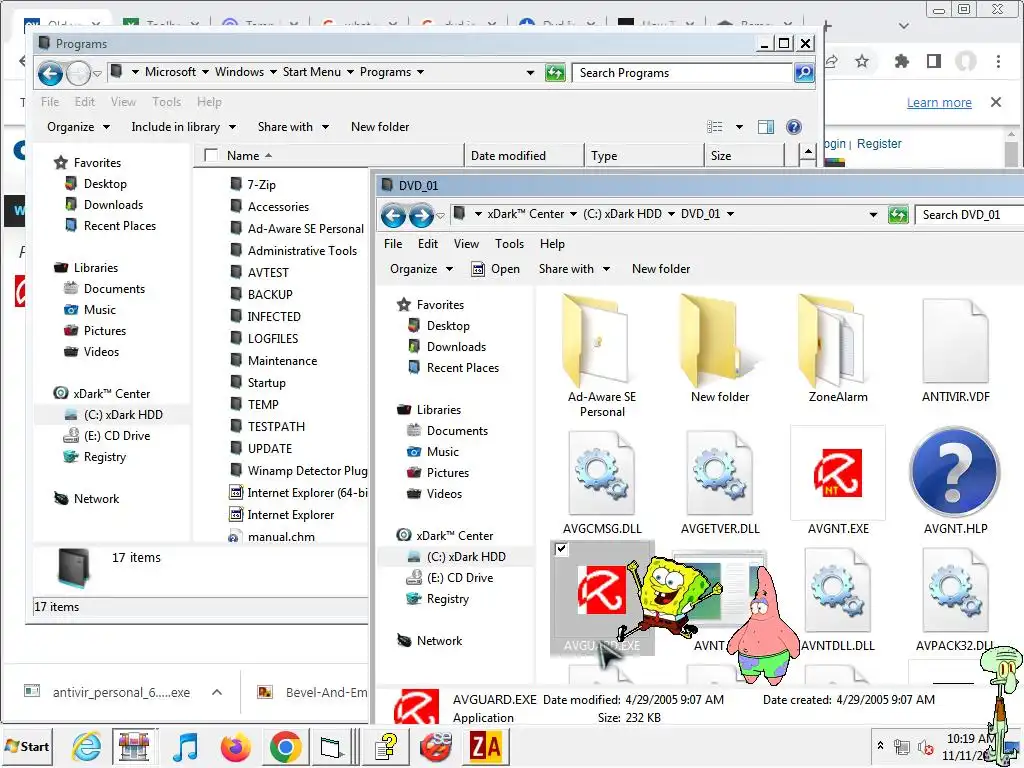Expand arrow after xDark Center breadcrumb
This screenshot has height=768, width=1024.
click(573, 214)
